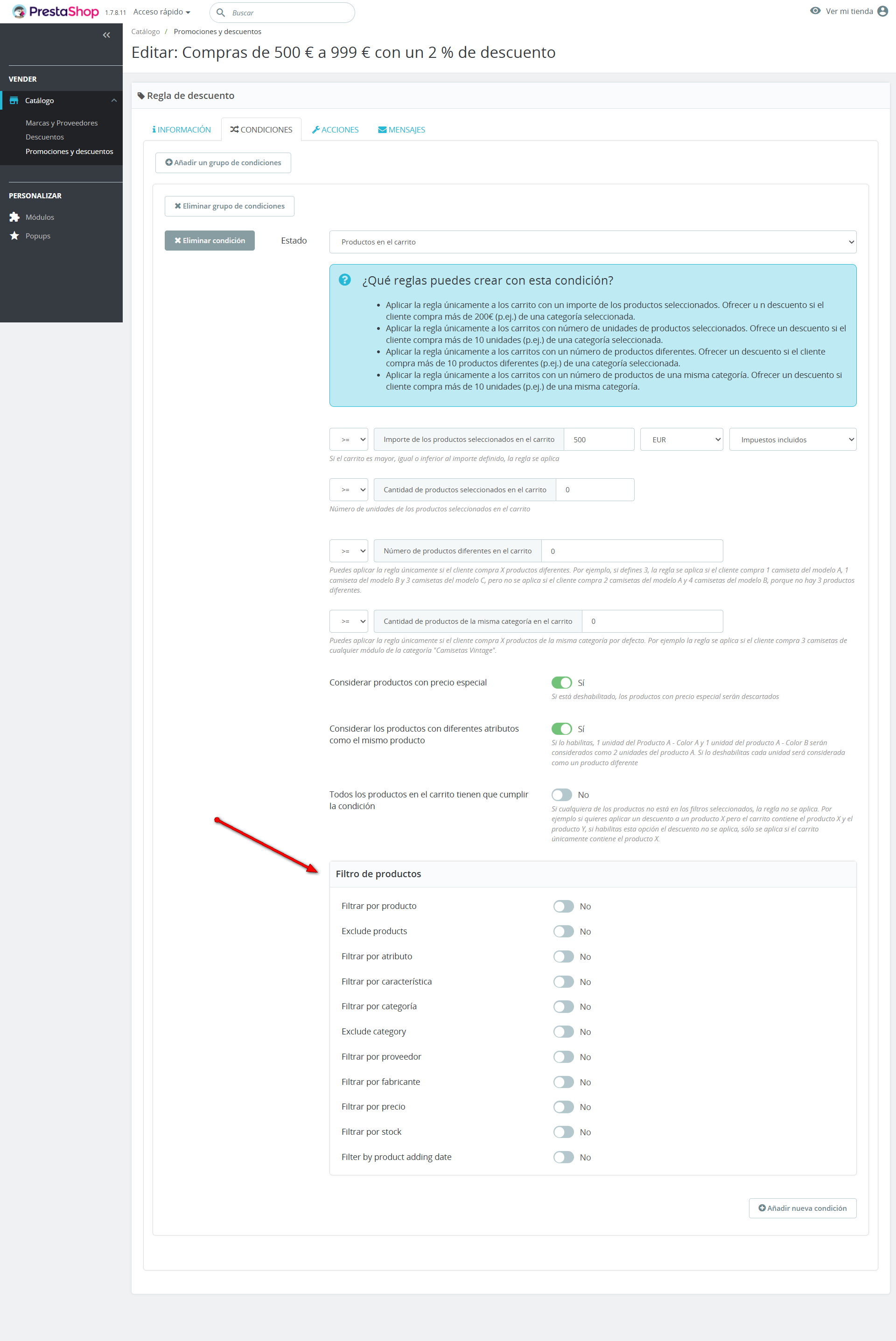
Task: Switch to the ACCIONES tab
Action: pyautogui.click(x=336, y=130)
